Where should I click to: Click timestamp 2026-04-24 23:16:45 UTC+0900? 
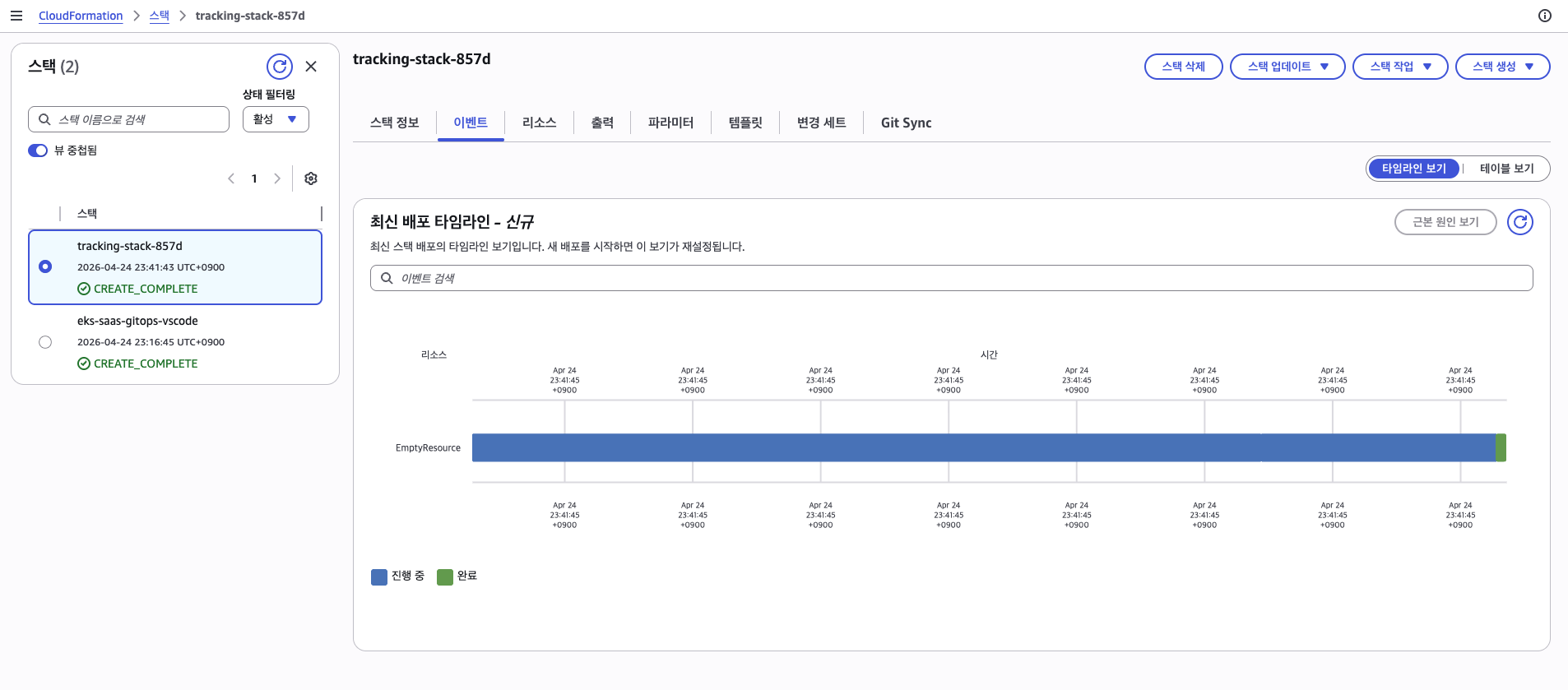(x=151, y=342)
